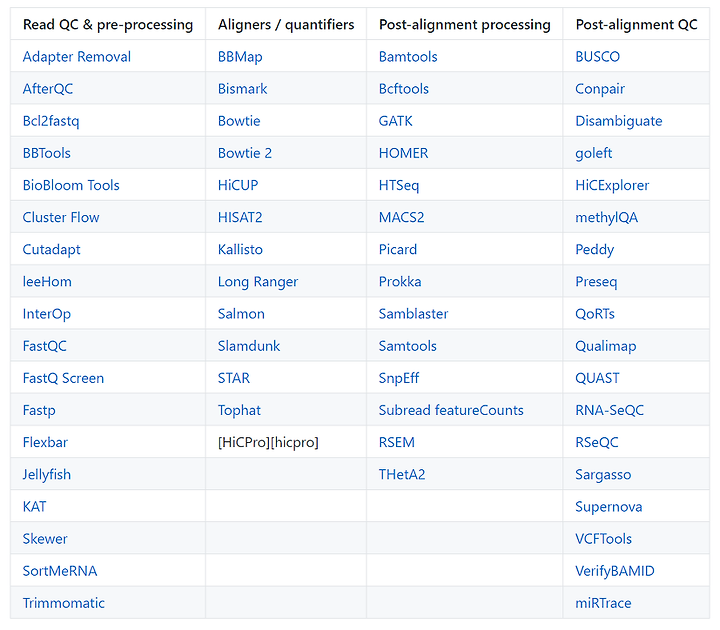Follow the Flexbar link

(45, 442)
